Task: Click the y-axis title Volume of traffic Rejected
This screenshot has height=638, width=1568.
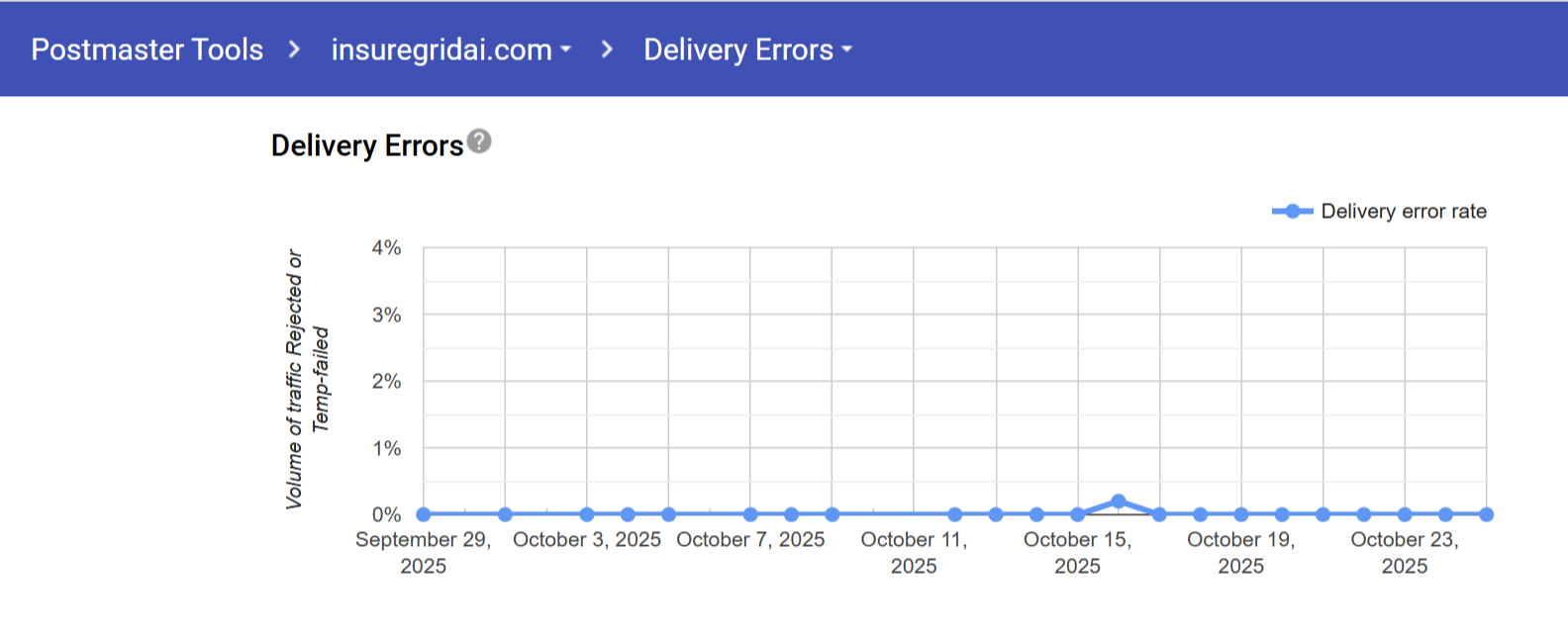Action: pos(294,380)
